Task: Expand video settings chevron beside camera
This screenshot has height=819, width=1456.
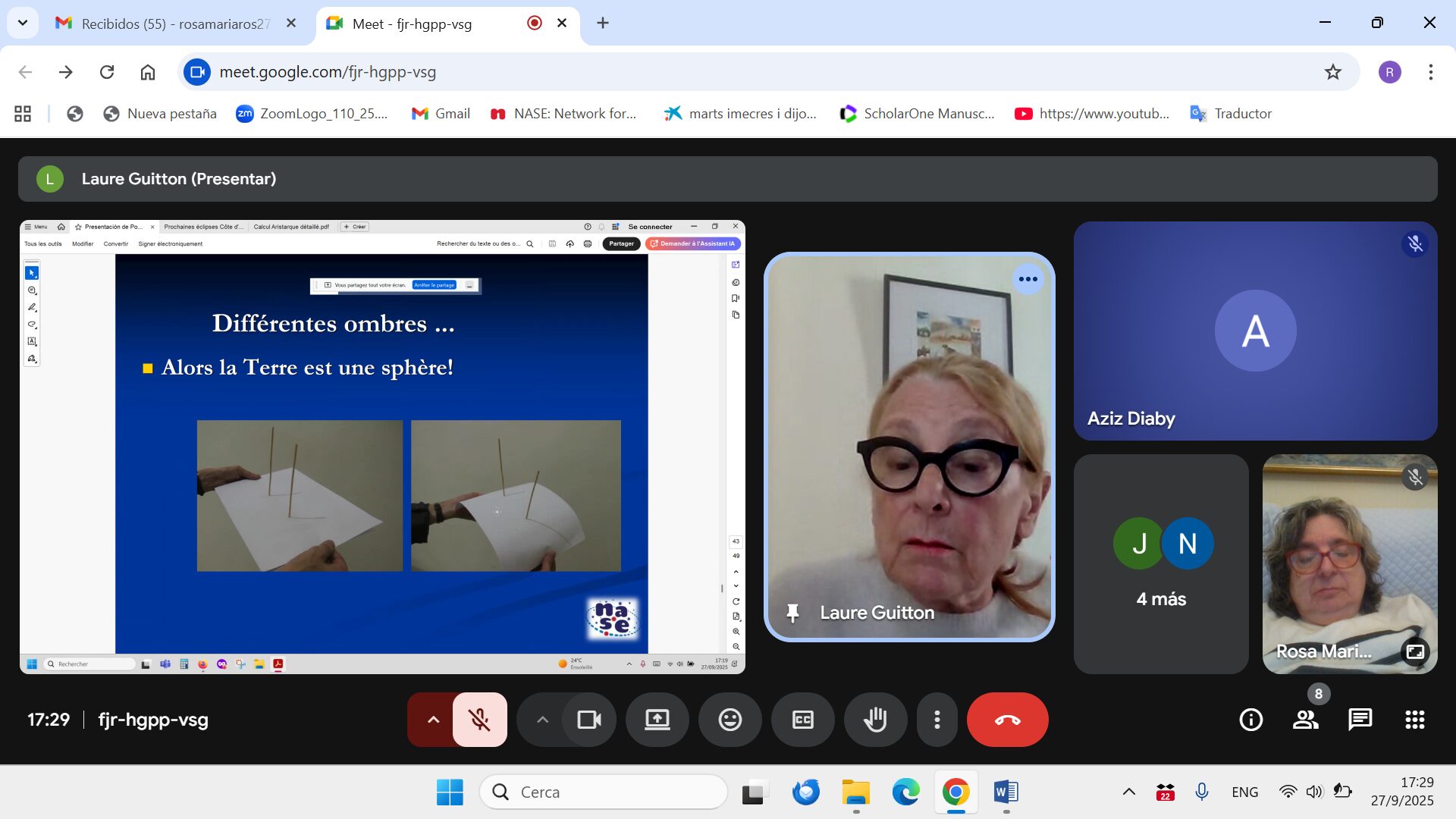Action: [x=542, y=719]
